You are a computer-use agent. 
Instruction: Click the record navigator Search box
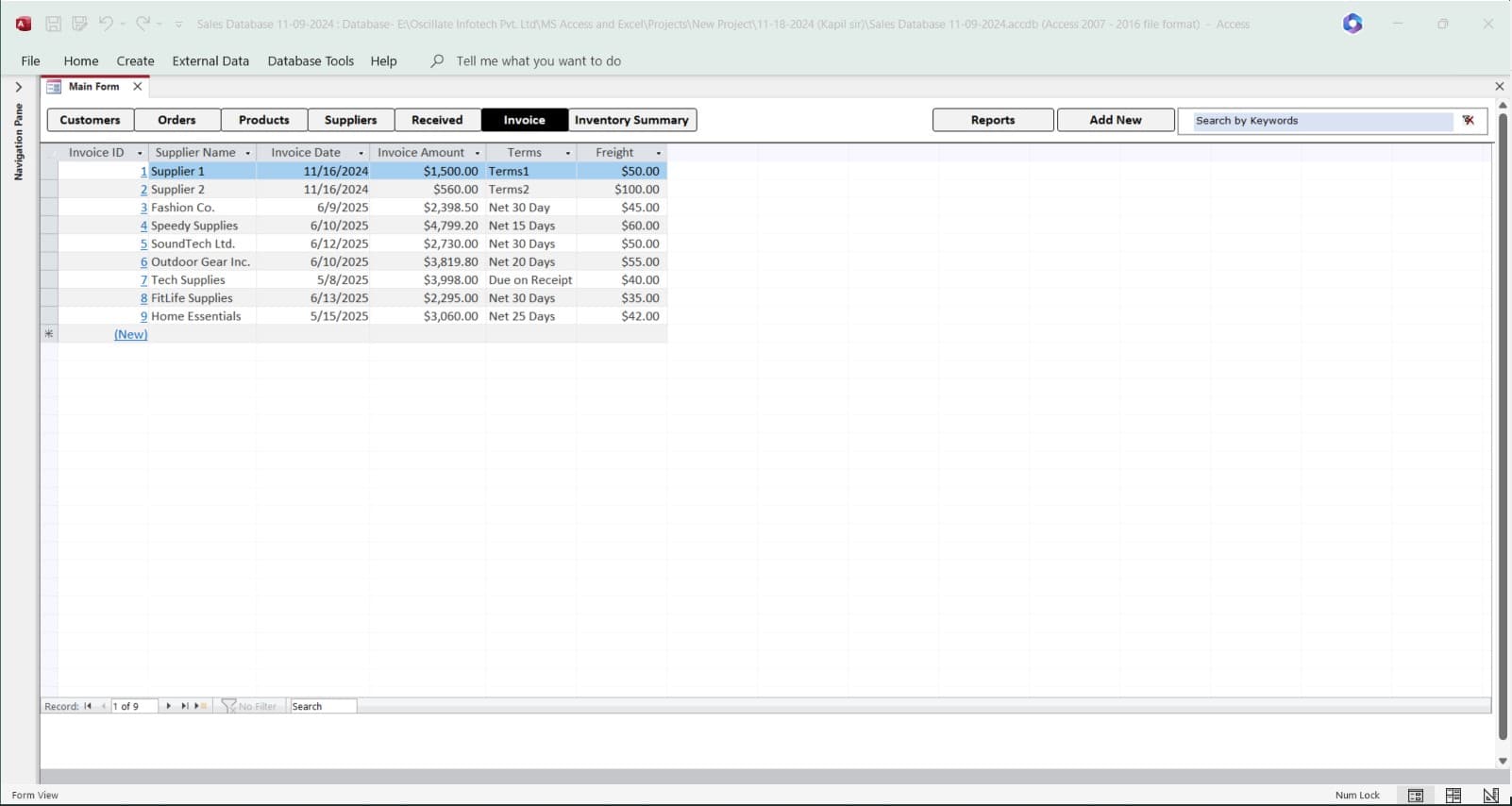click(323, 706)
